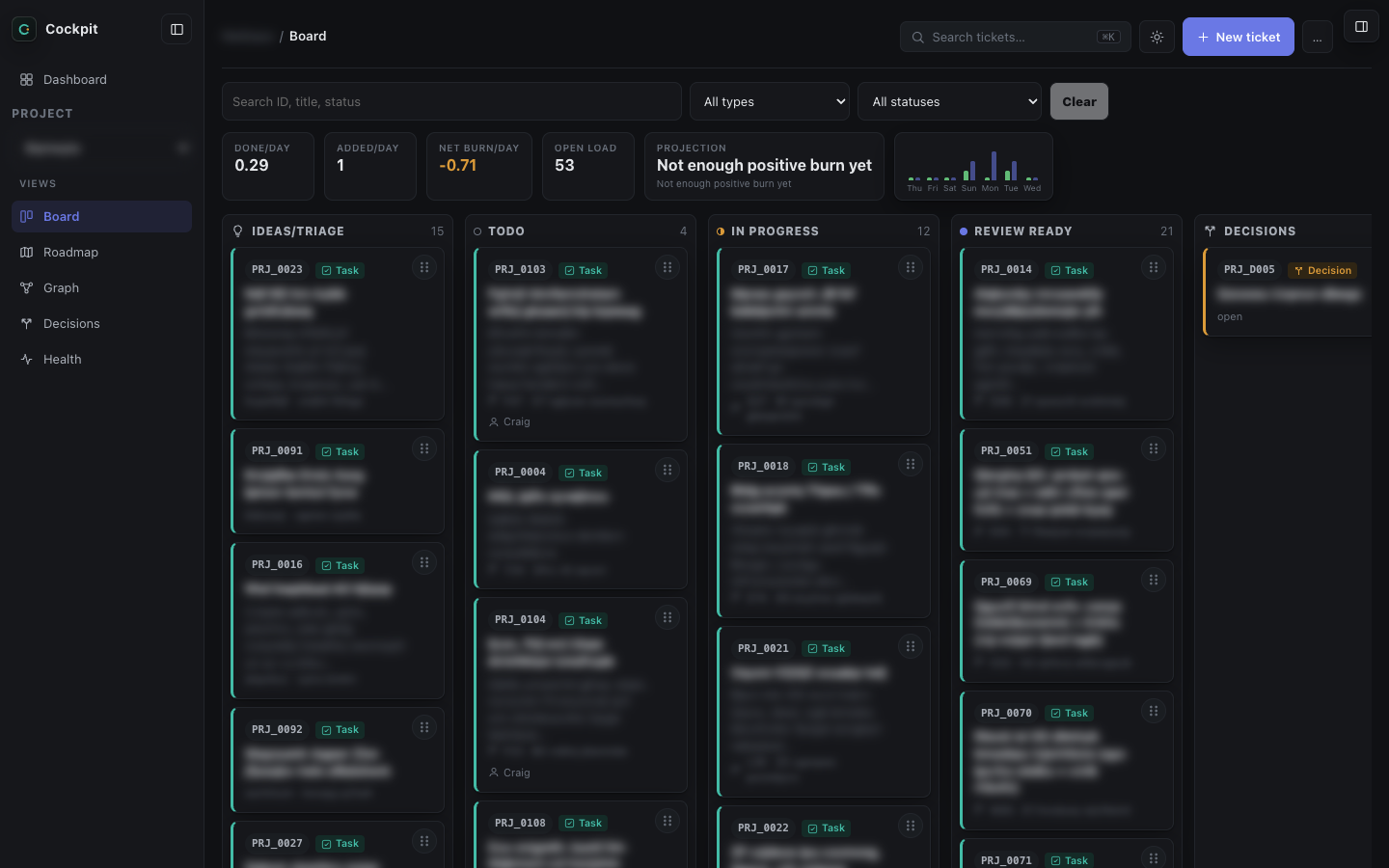Image resolution: width=1389 pixels, height=868 pixels.
Task: Click the Decisions column branch icon
Action: [1210, 231]
